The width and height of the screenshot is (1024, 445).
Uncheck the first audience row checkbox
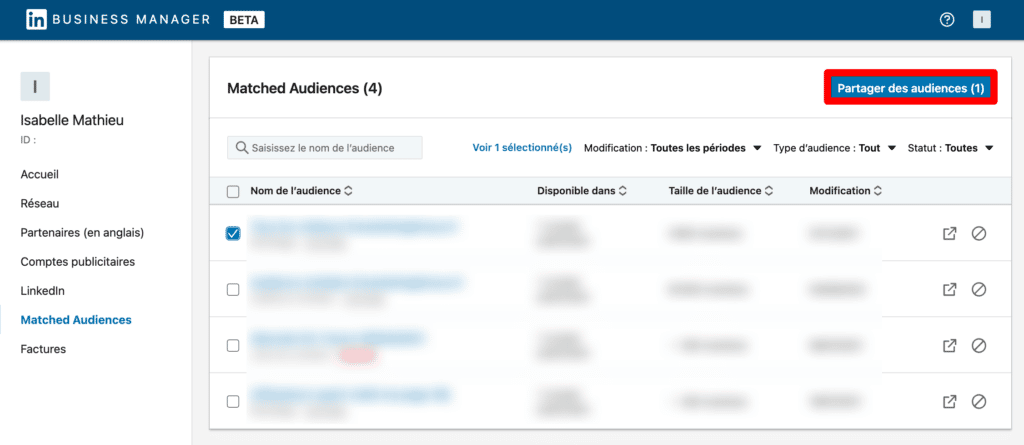coord(233,233)
